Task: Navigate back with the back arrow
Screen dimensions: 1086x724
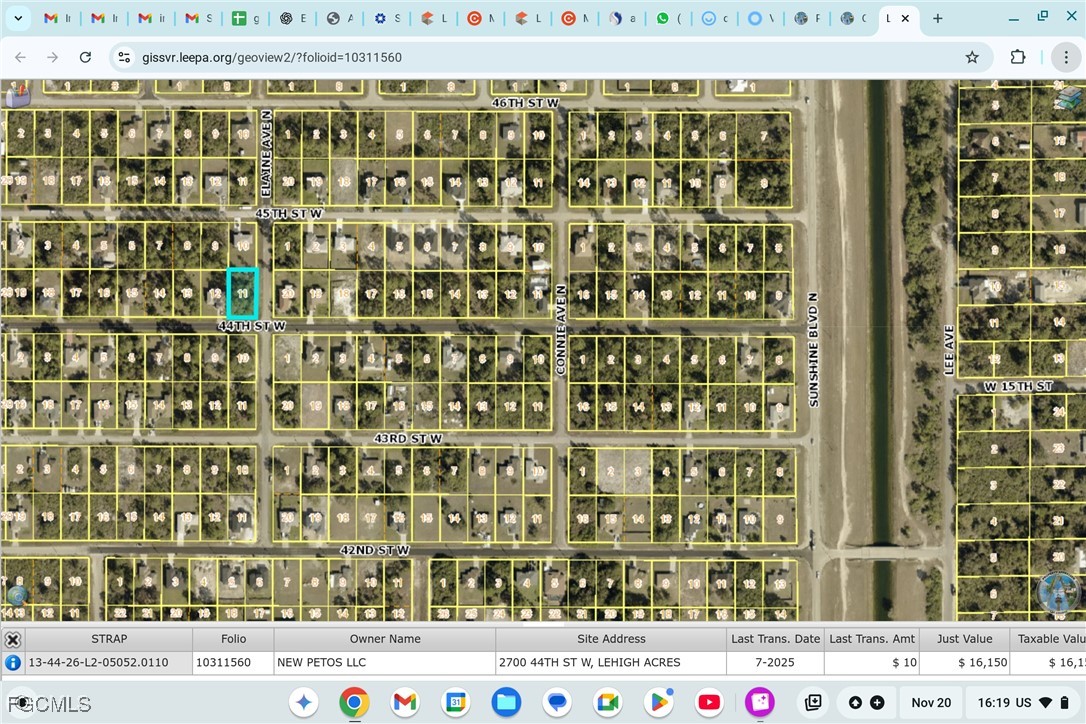Action: (20, 57)
